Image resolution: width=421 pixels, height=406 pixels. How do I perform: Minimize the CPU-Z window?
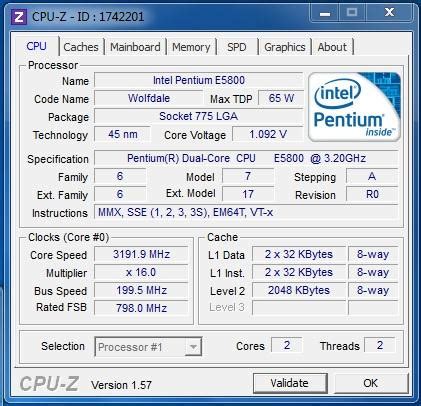[325, 13]
